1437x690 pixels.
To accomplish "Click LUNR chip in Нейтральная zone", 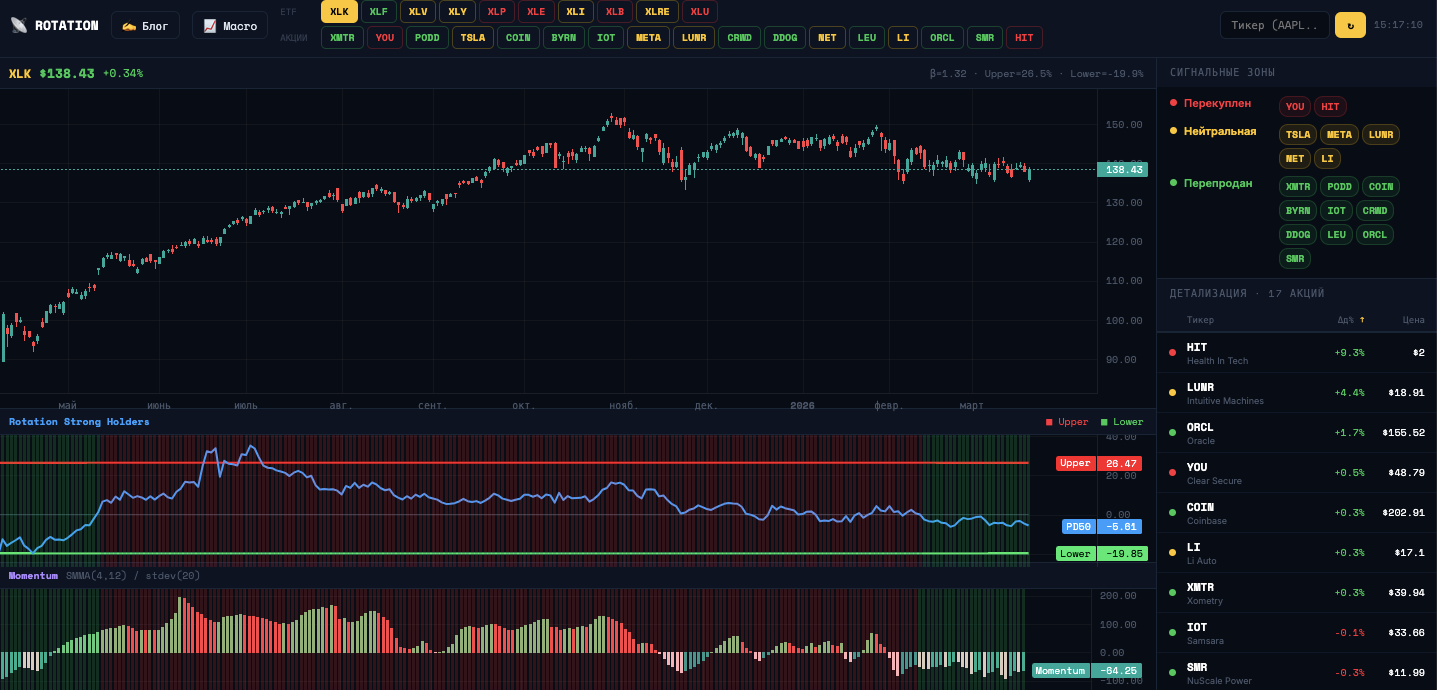I will click(1381, 135).
